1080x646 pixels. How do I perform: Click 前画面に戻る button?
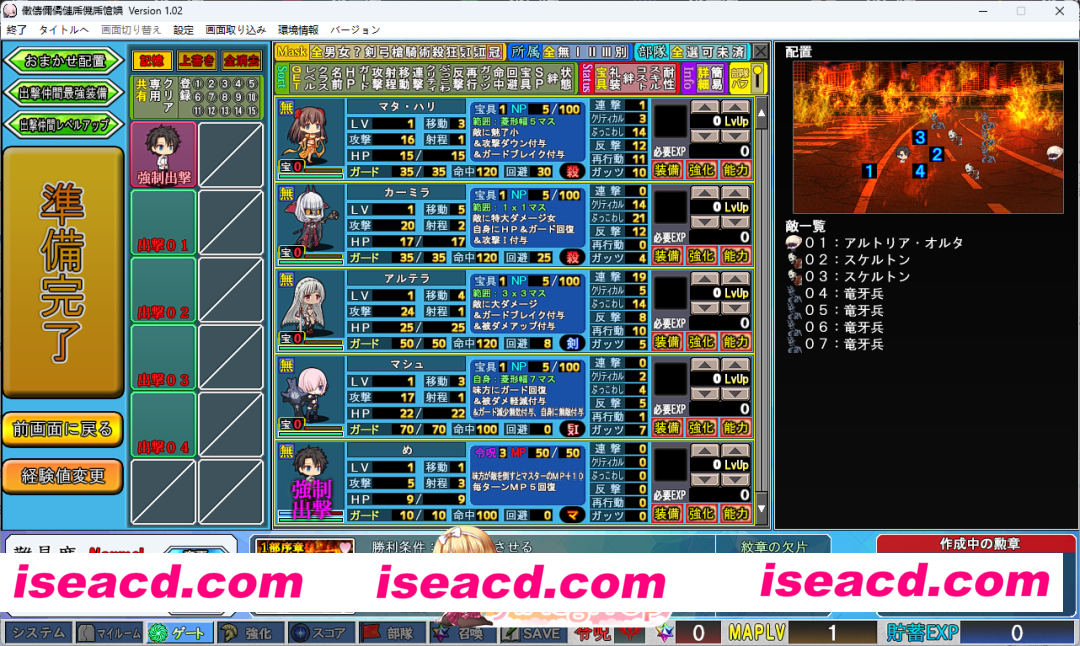point(63,430)
